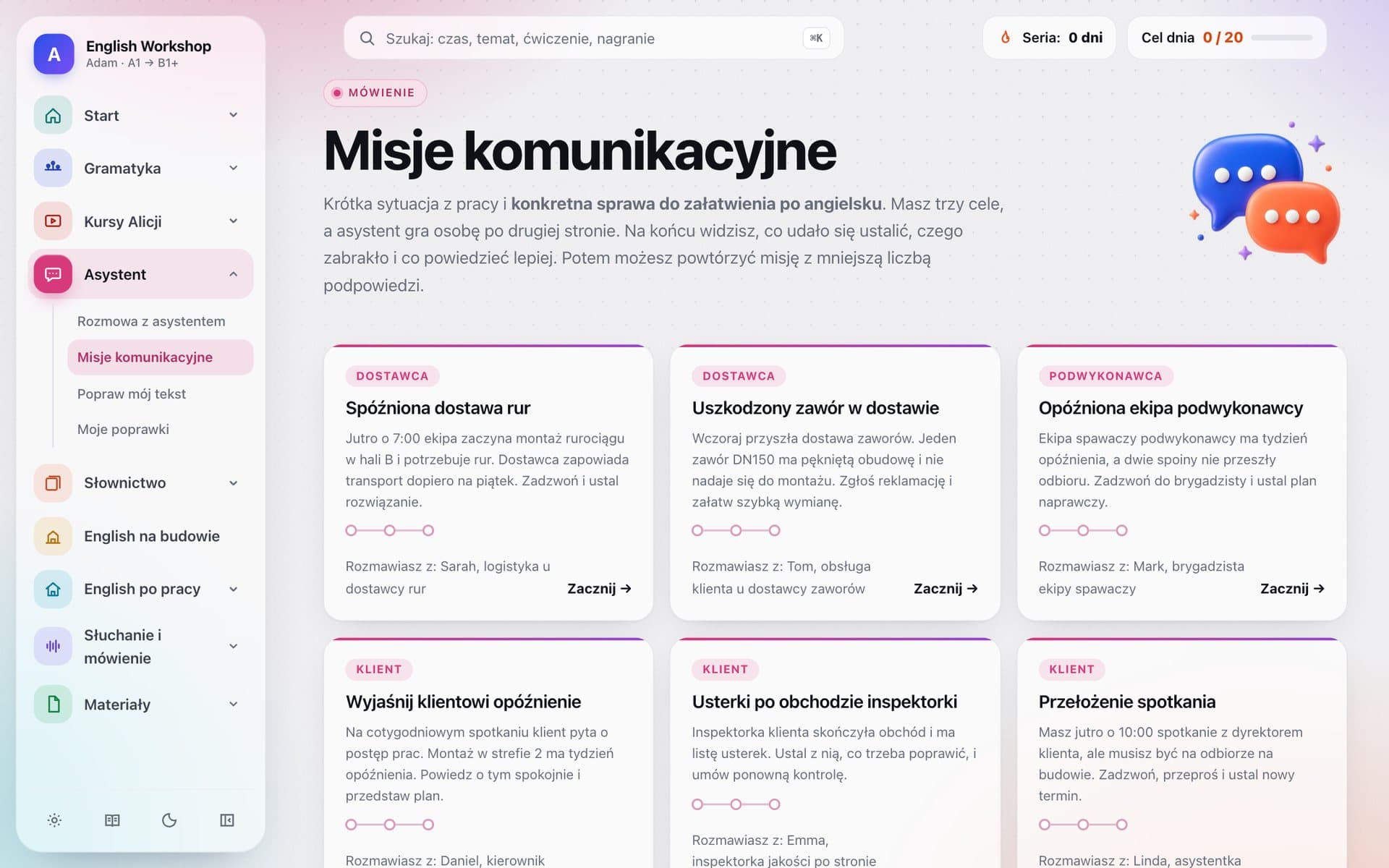This screenshot has width=1389, height=868.
Task: Click the Cel dnia progress bar
Action: point(1281,38)
